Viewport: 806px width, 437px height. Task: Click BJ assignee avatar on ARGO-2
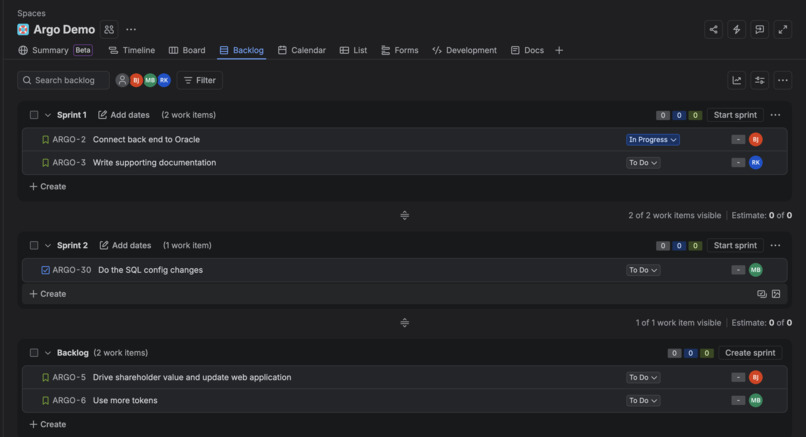756,139
